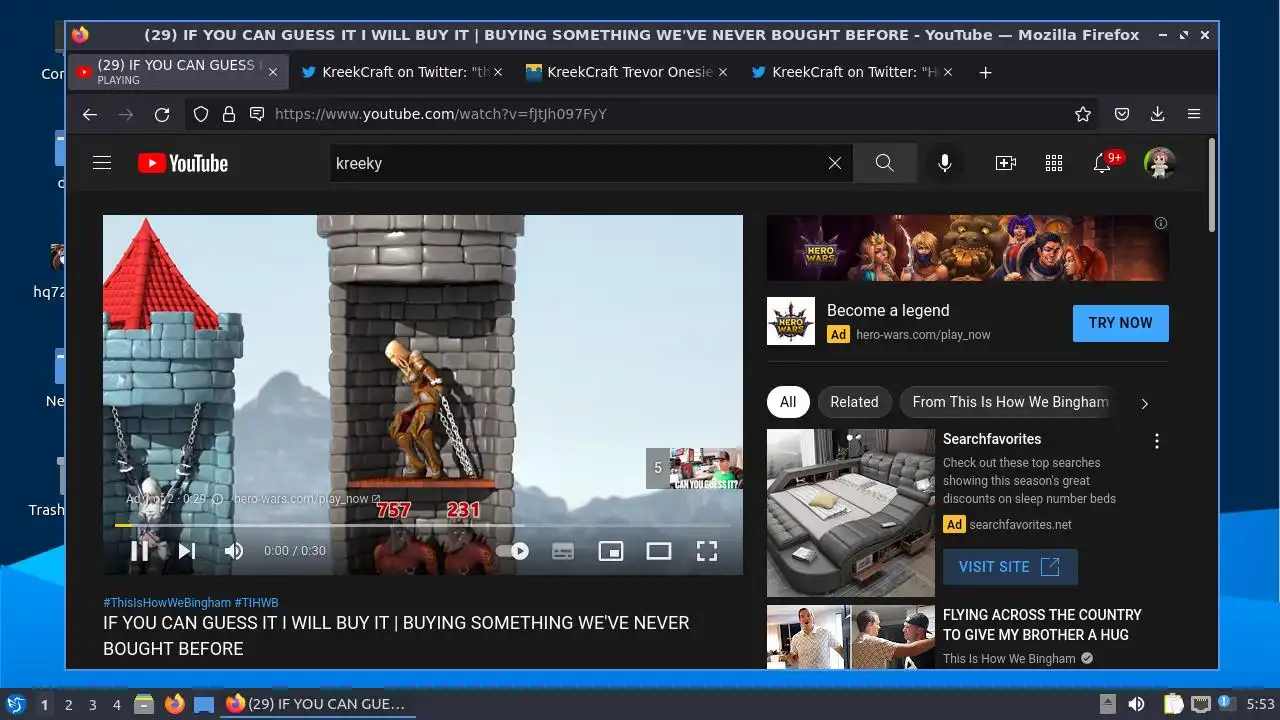Viewport: 1280px width, 720px height.
Task: Bookmark this page with the star
Action: (1083, 114)
